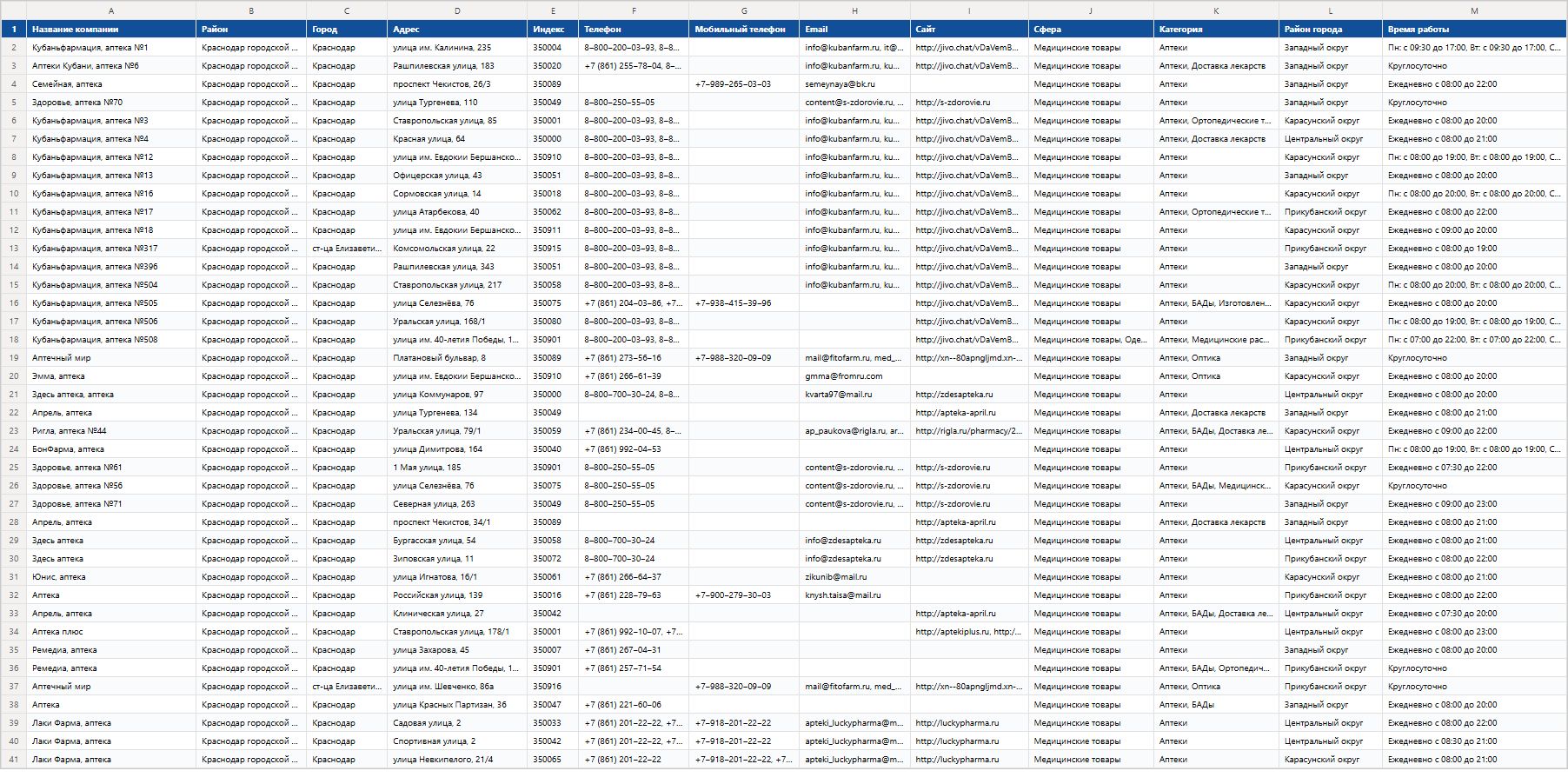Select the cell 'Юнис, аптека'
The height and width of the screenshot is (784, 1568).
click(111, 577)
